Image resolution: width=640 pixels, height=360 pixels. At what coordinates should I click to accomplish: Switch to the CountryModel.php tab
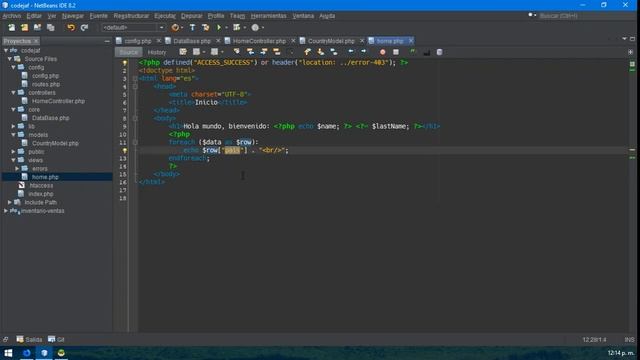pyautogui.click(x=331, y=41)
